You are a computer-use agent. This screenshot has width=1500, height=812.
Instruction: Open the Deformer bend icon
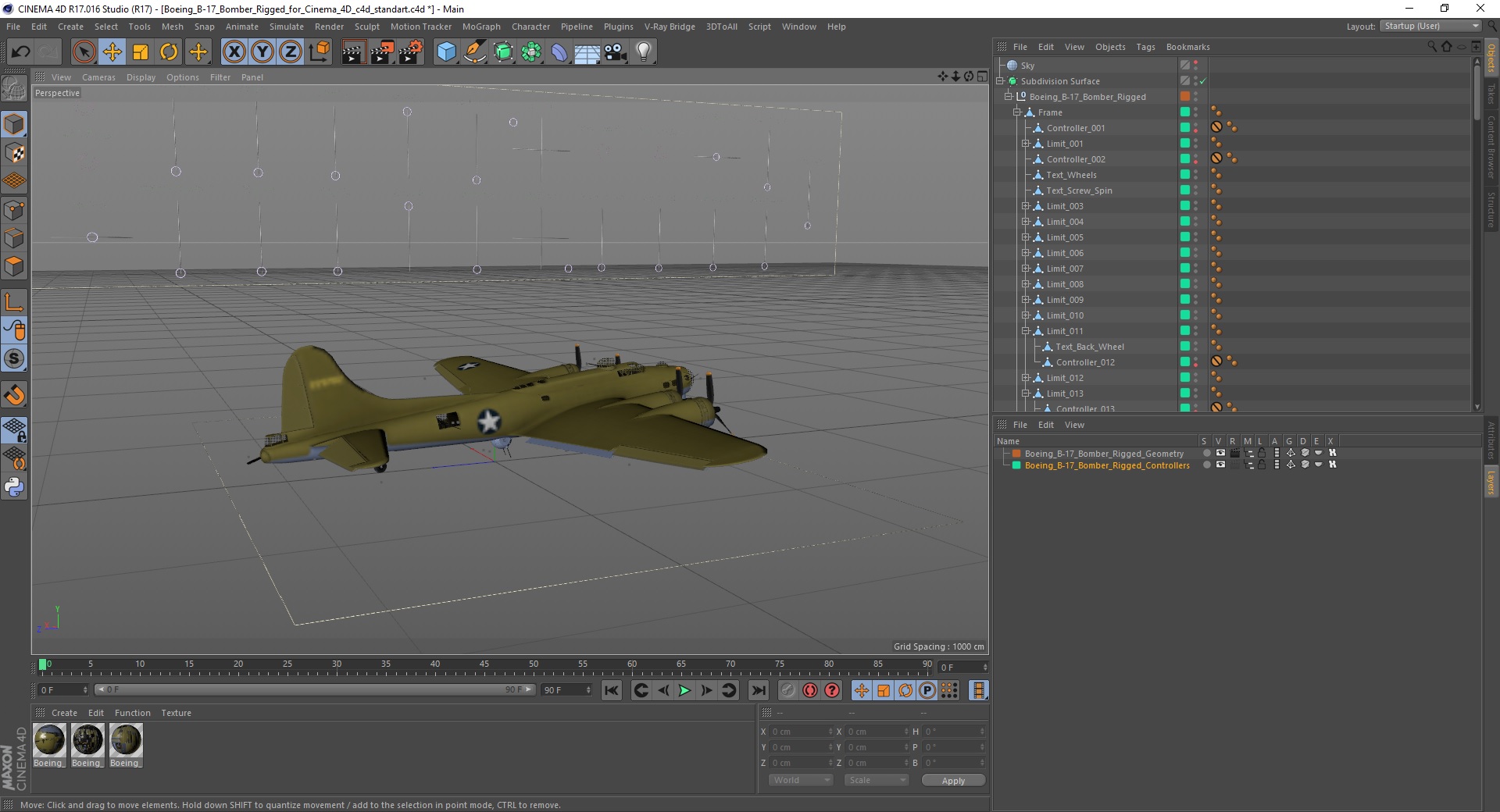(559, 52)
